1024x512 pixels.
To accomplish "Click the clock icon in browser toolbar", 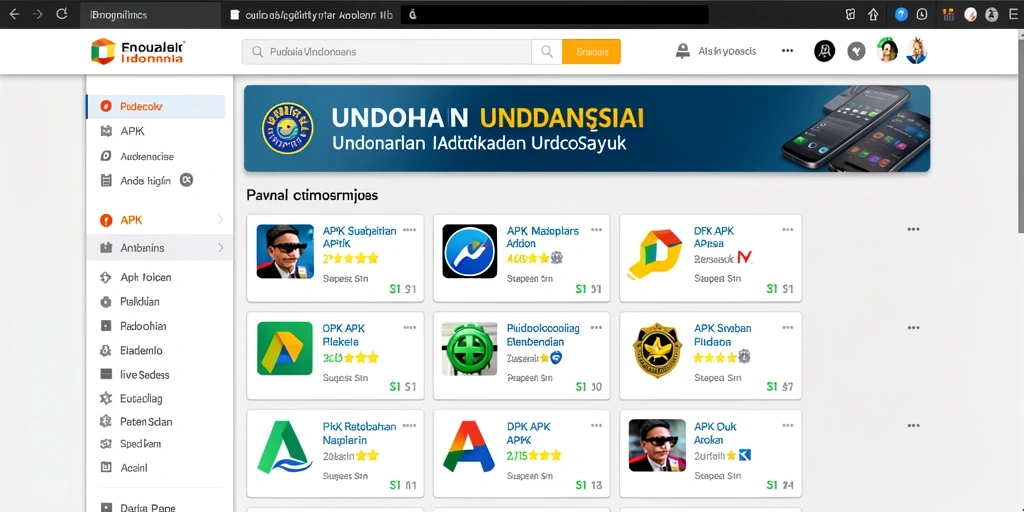I will click(x=921, y=14).
